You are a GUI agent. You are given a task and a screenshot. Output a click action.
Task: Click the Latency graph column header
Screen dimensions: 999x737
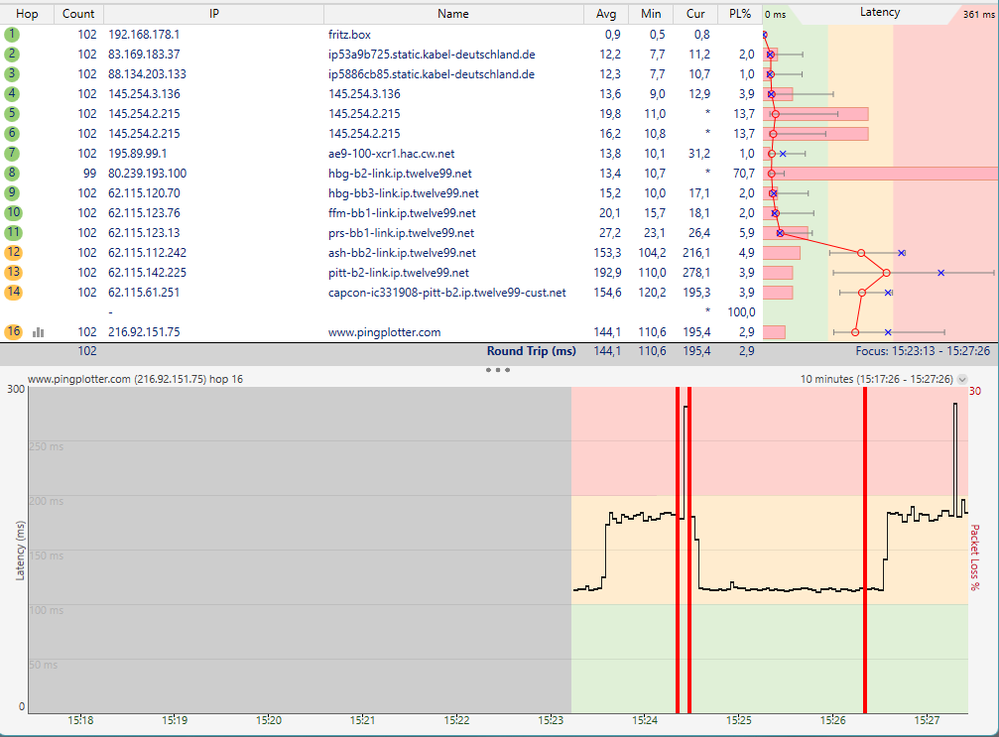point(879,13)
